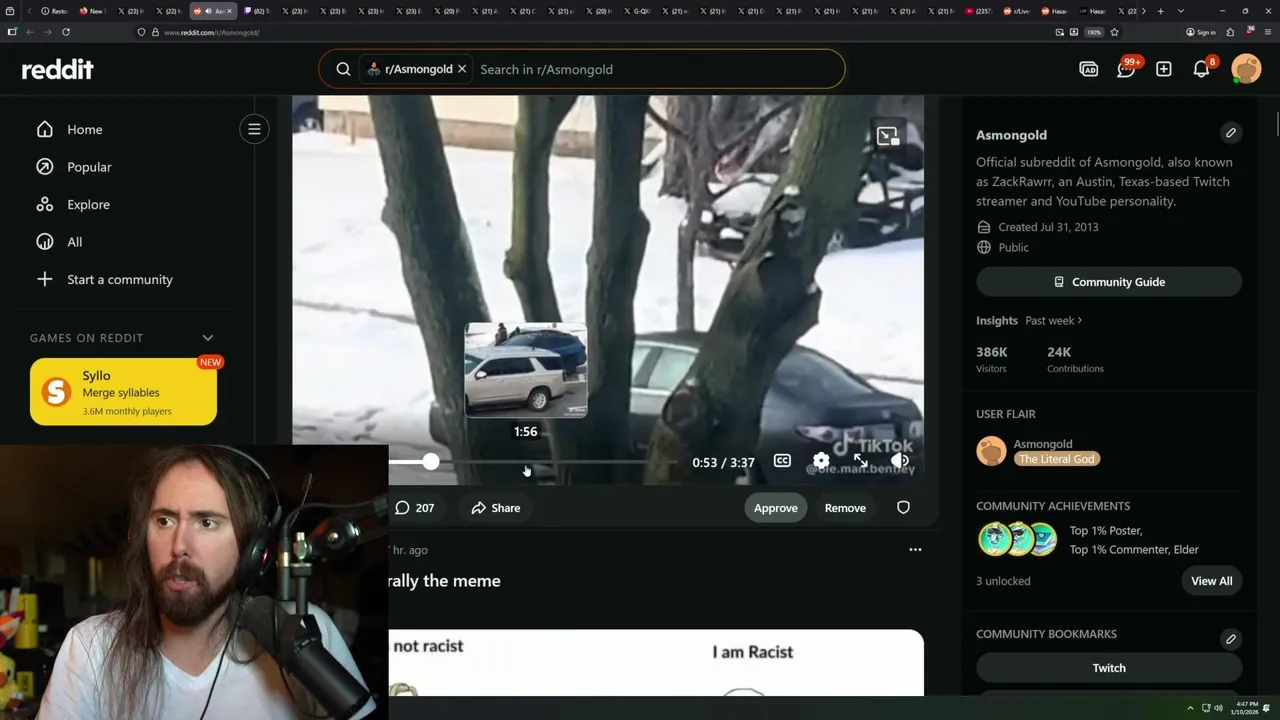
Task: Click The Literal God flair
Action: (x=1057, y=459)
